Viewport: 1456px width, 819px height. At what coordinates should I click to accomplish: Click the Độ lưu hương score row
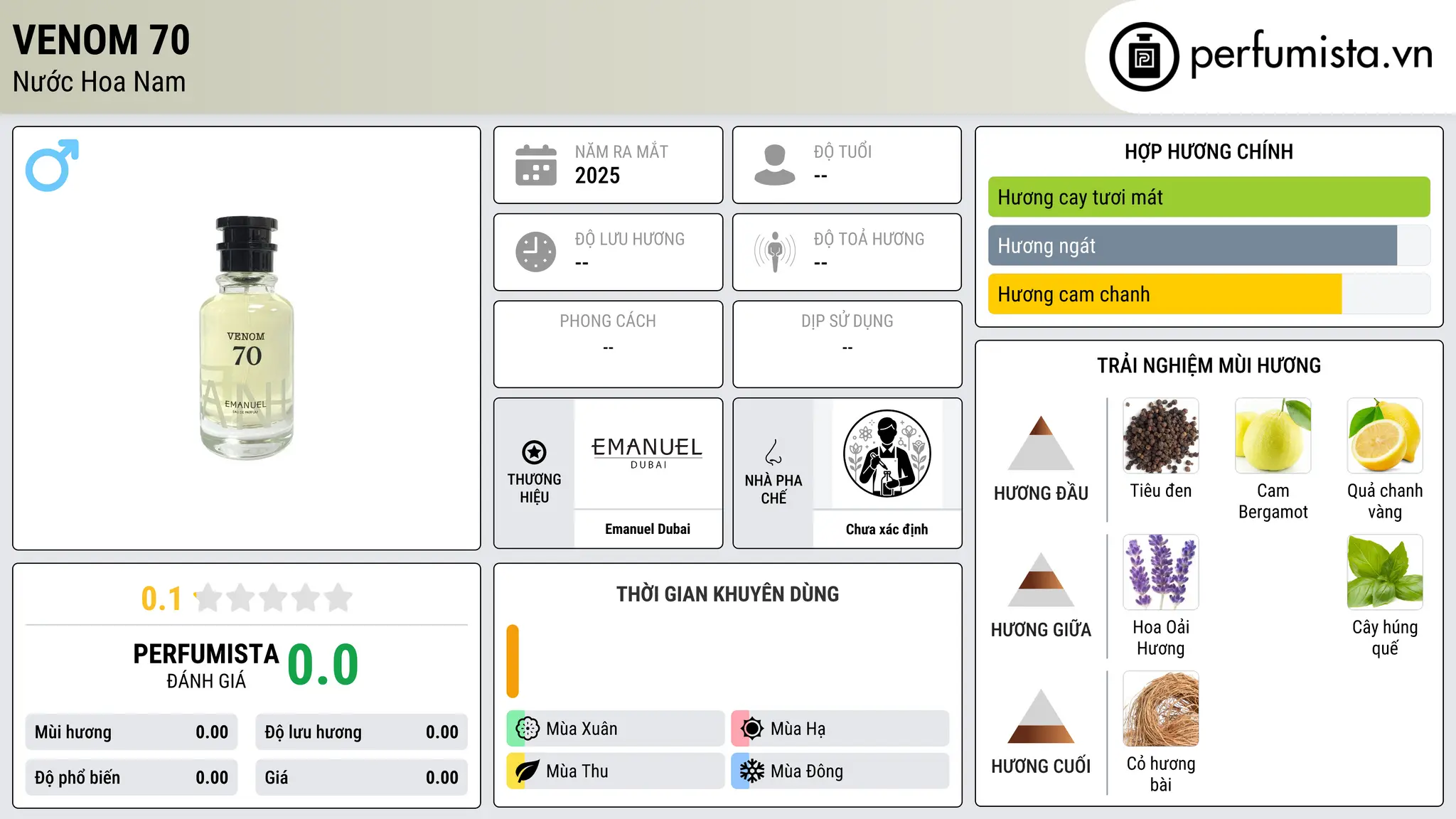coord(362,732)
